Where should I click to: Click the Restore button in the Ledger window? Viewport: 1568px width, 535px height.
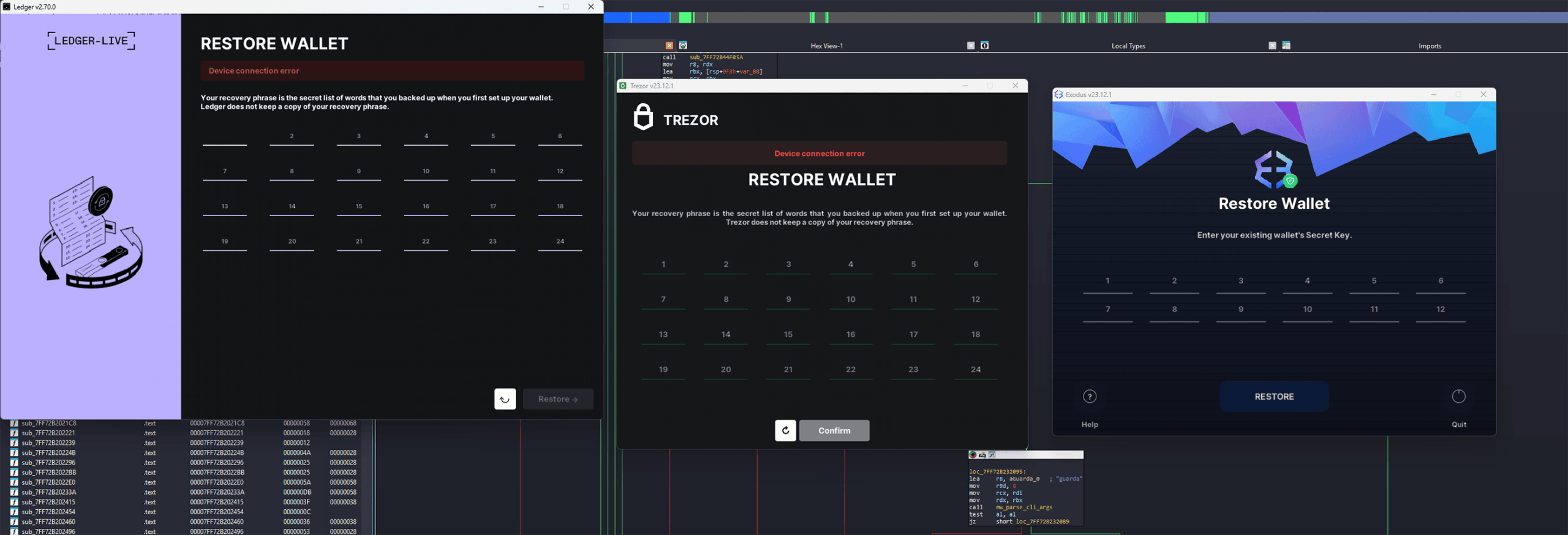pos(558,399)
